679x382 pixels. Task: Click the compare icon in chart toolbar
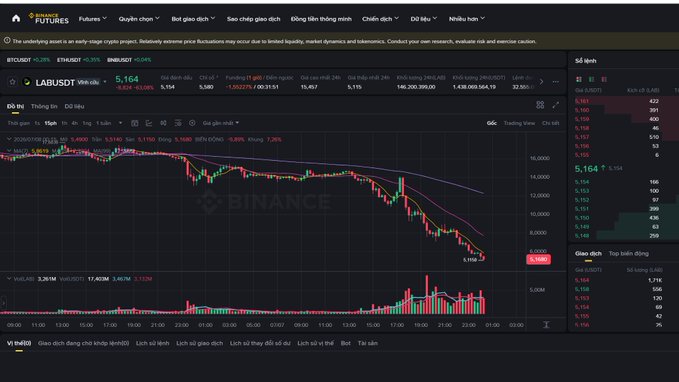coord(163,123)
